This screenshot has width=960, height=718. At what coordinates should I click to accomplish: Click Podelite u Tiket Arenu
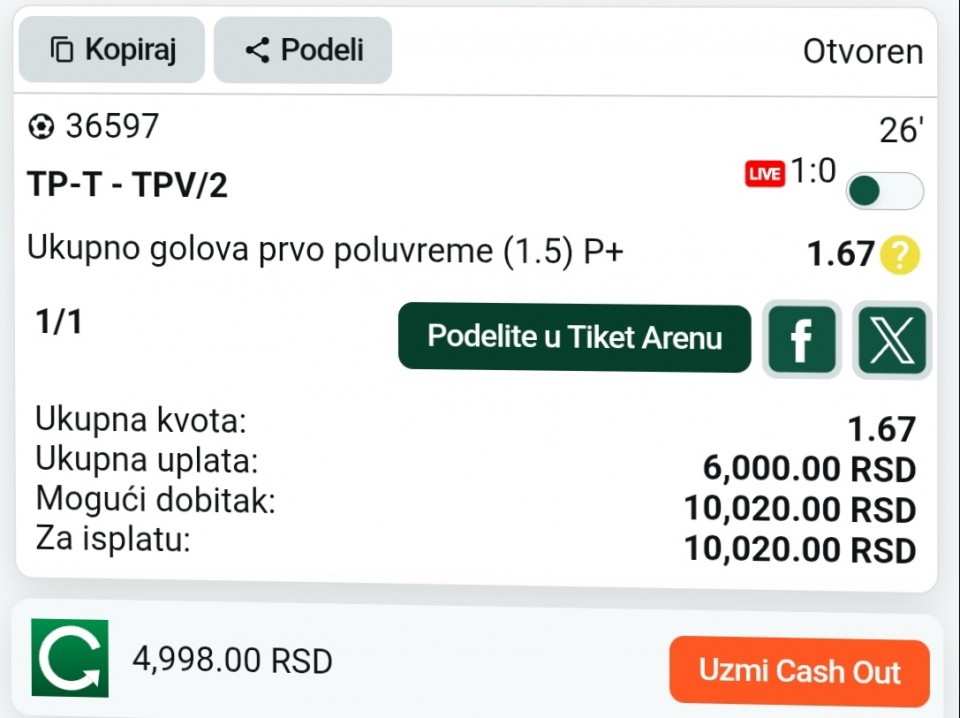point(574,337)
